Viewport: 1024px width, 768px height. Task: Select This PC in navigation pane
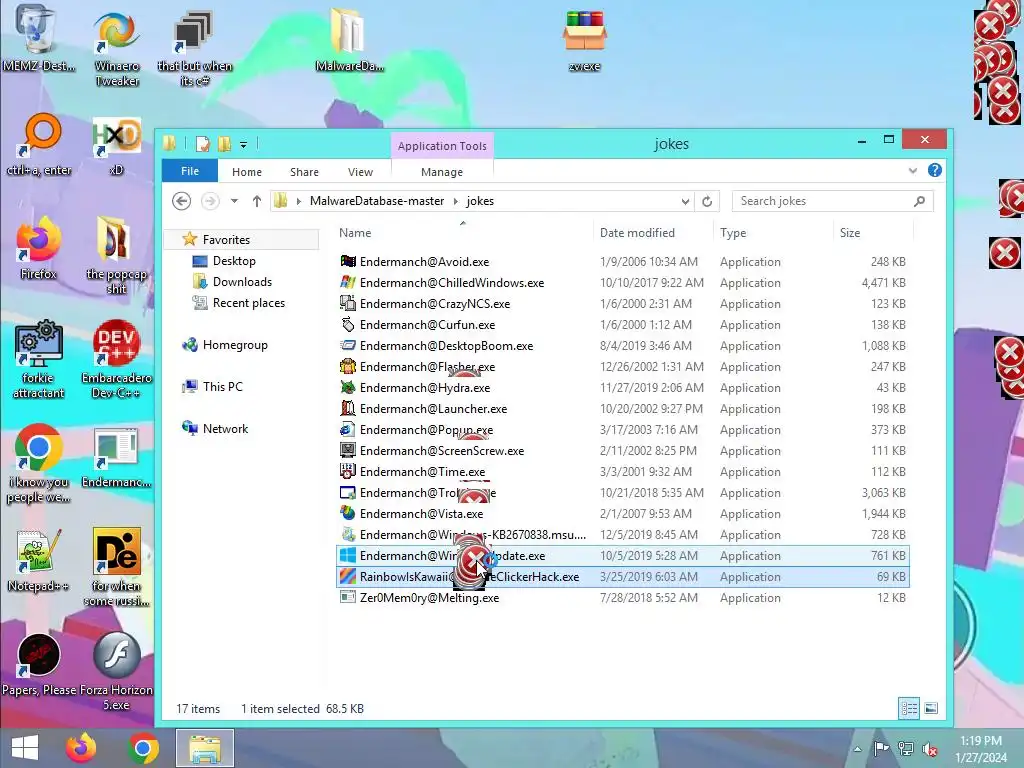click(222, 387)
